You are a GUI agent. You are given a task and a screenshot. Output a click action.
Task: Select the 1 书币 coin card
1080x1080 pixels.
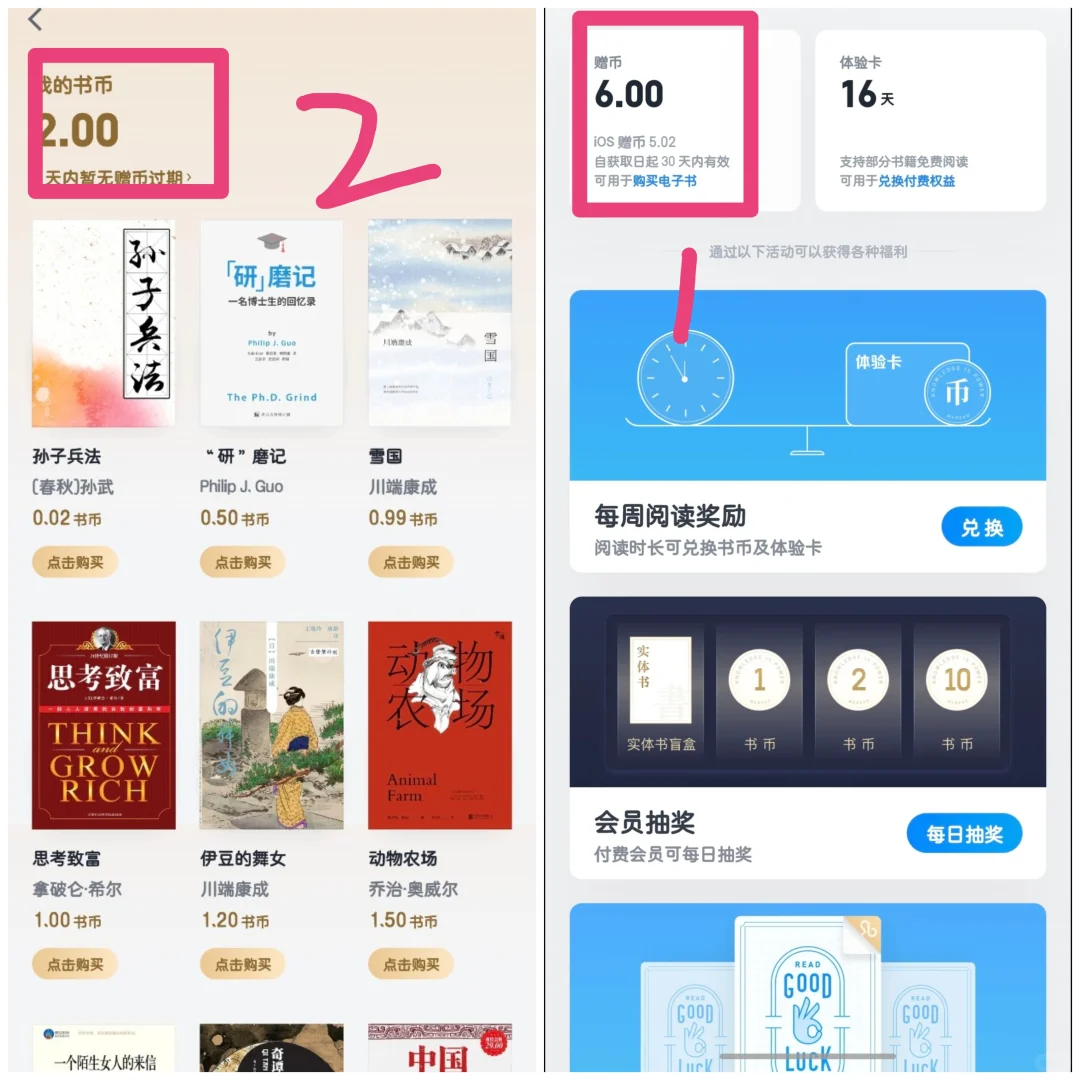tap(759, 691)
